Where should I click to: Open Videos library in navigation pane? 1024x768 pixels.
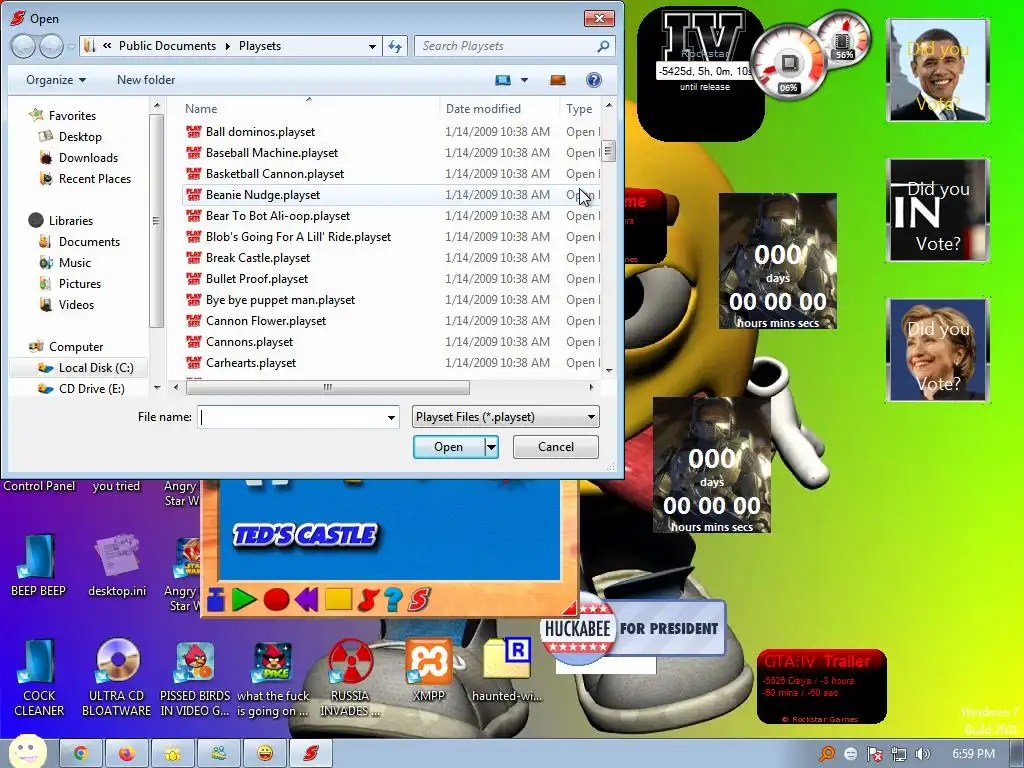pos(76,304)
